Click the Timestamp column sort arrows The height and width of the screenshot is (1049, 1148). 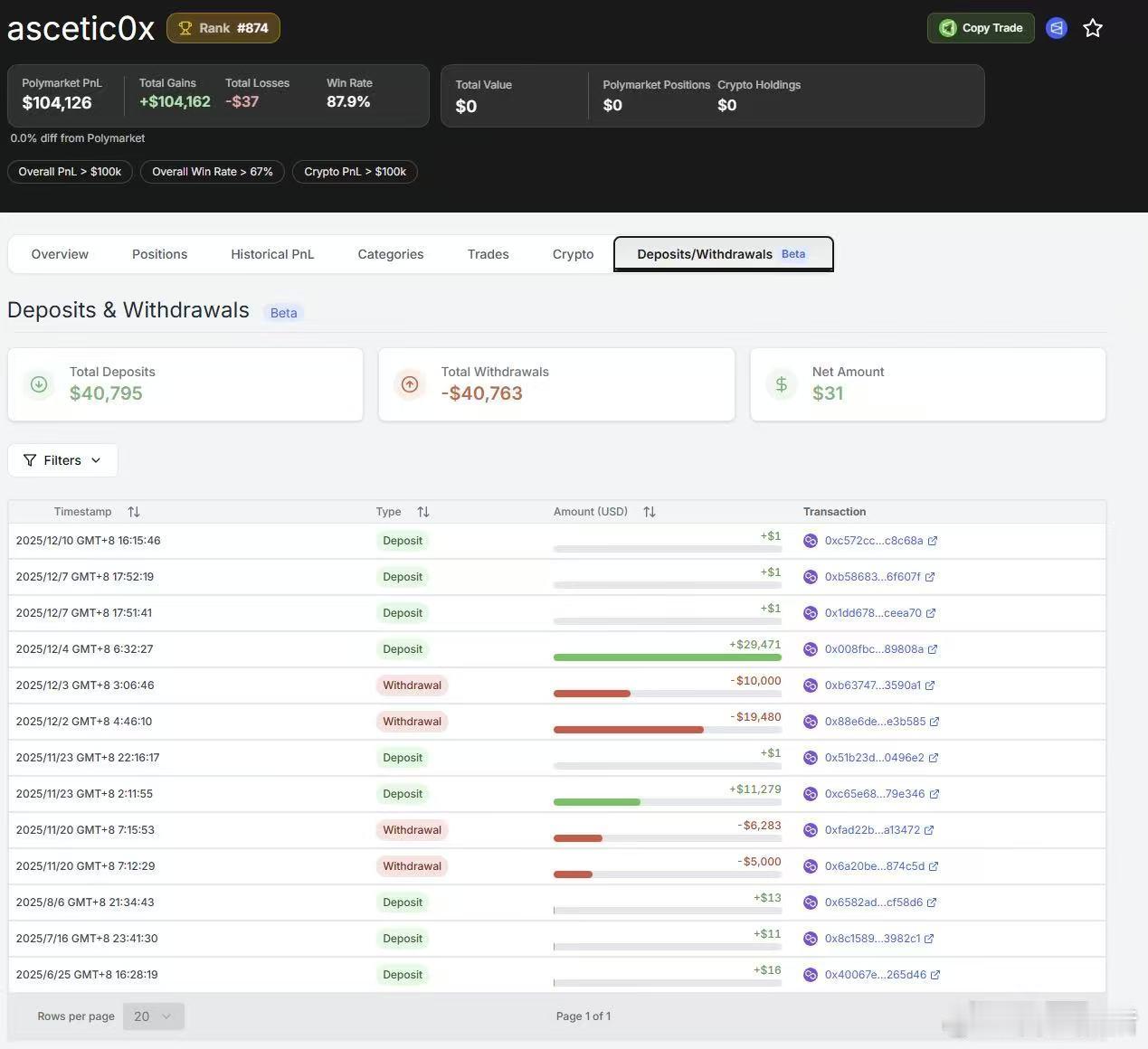pyautogui.click(x=134, y=512)
